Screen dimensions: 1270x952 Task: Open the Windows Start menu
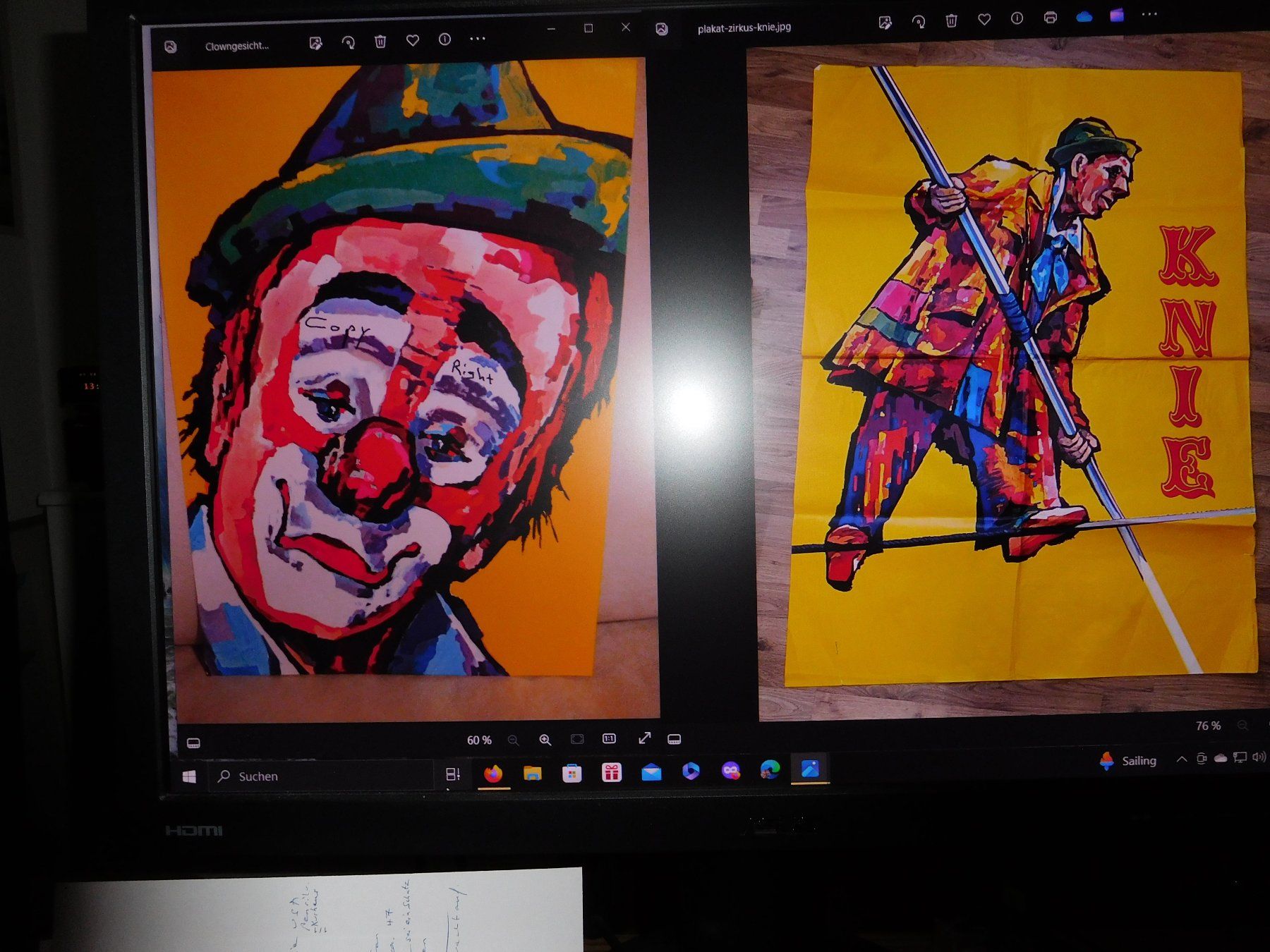[189, 776]
